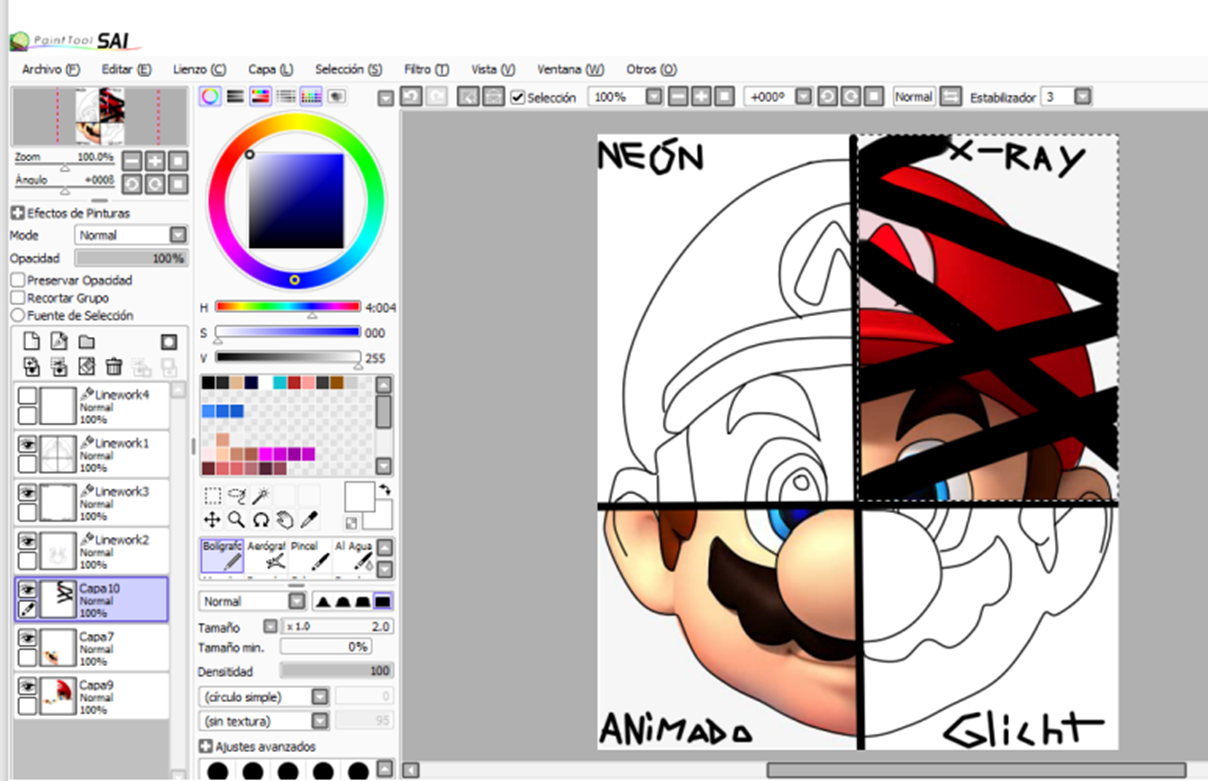Enable Recortar Grupo checkbox

coord(18,298)
